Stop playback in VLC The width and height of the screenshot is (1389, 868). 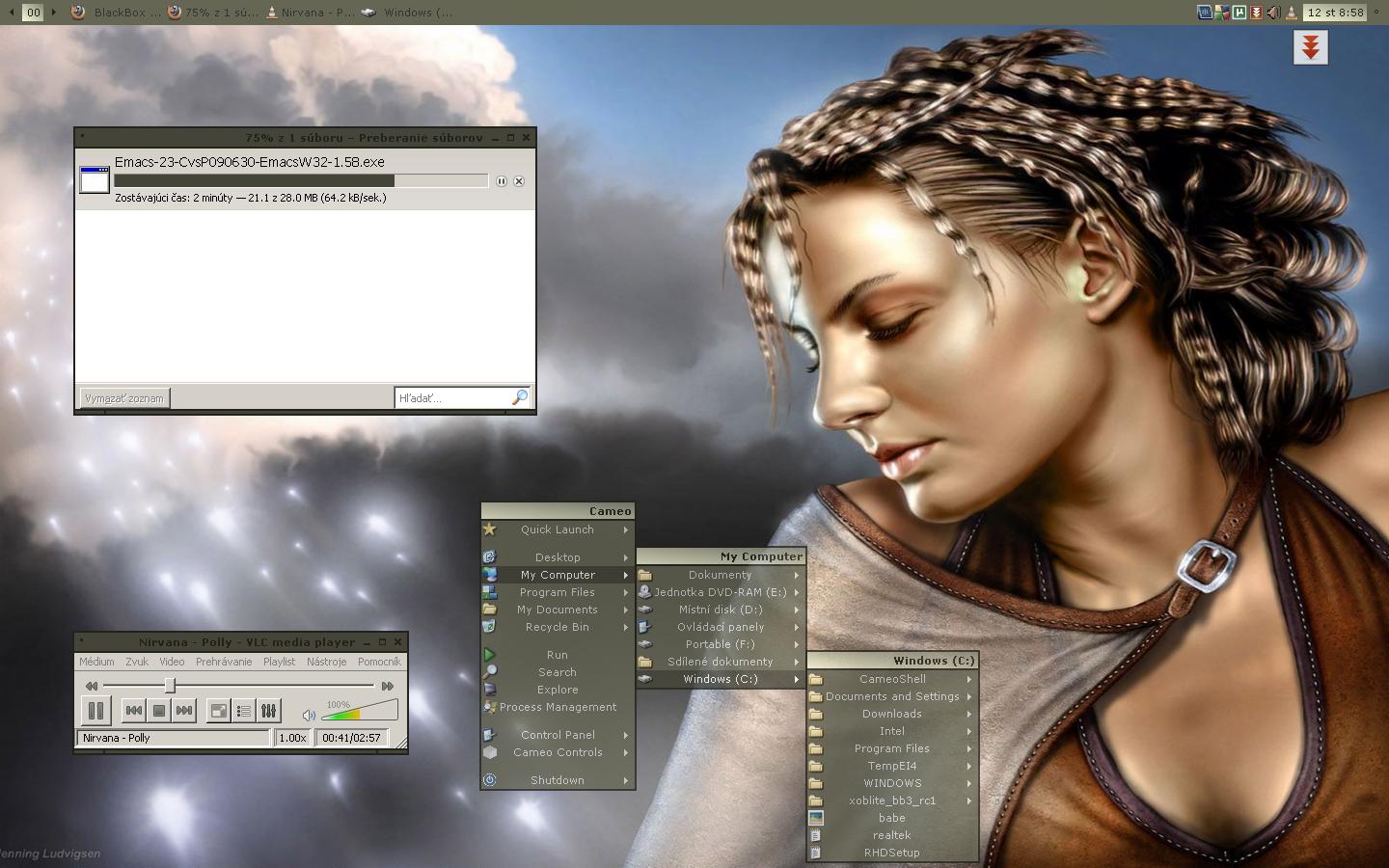(x=159, y=711)
